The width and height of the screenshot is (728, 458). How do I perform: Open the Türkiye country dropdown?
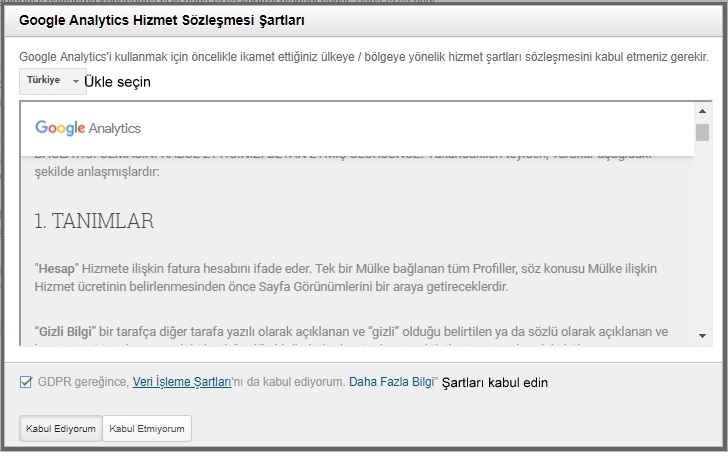pos(52,81)
